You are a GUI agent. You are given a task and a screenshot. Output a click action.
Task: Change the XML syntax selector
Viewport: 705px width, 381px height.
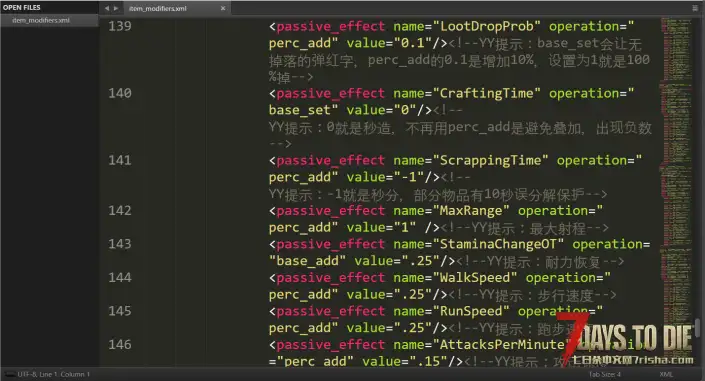click(666, 374)
